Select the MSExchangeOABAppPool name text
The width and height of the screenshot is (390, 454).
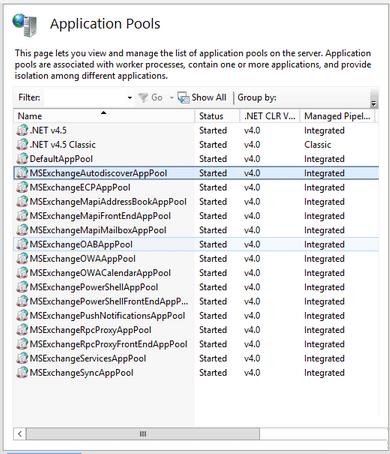(x=81, y=245)
